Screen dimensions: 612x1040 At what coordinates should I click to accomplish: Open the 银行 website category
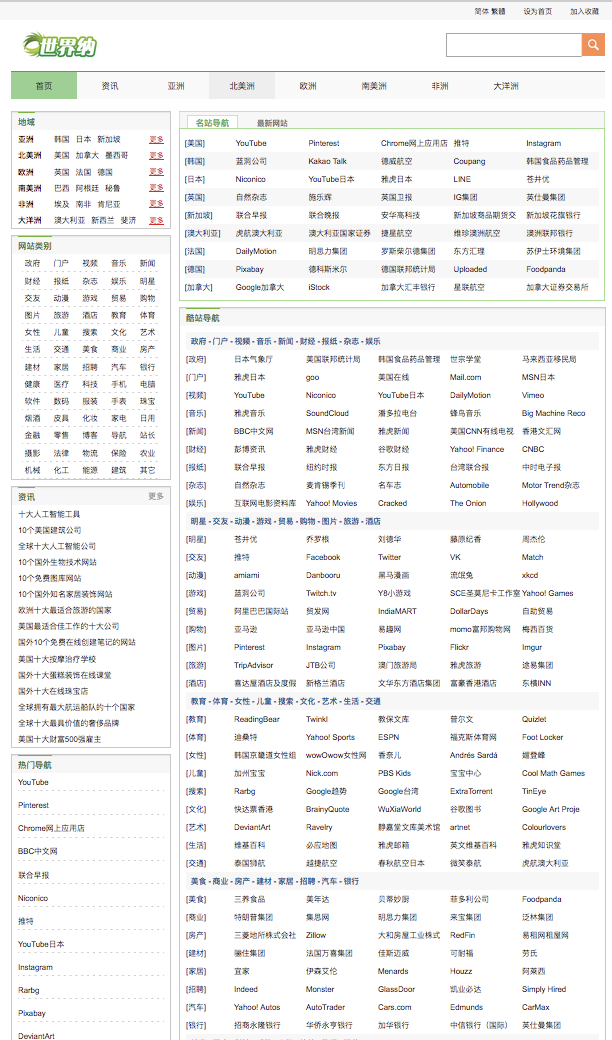click(x=148, y=367)
